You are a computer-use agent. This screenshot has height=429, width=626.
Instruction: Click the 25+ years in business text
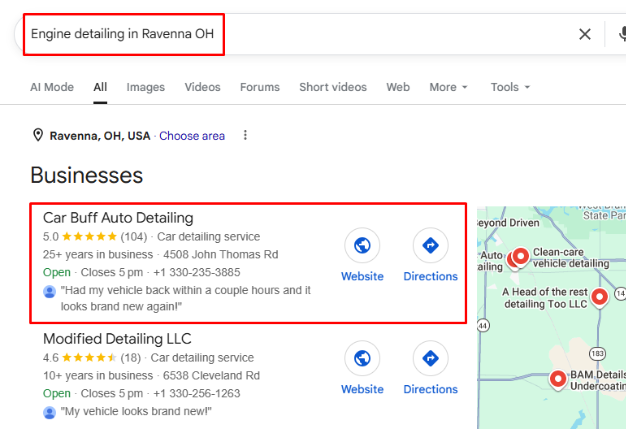pos(98,255)
